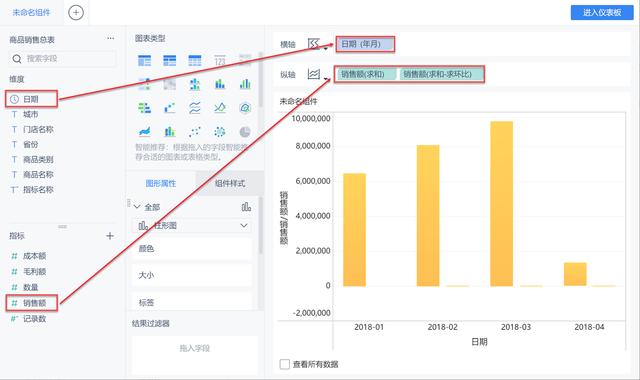Switch to the 图形属性 tab
Screen dimensions: 640x380
(161, 183)
